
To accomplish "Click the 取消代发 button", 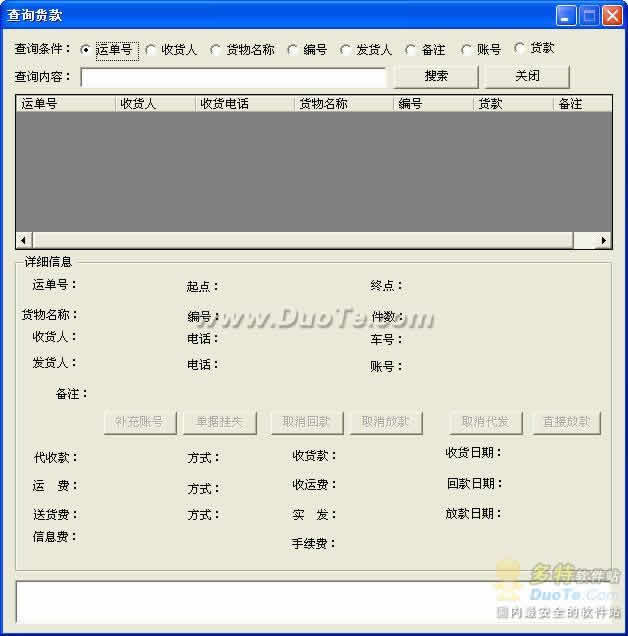I will tap(486, 422).
